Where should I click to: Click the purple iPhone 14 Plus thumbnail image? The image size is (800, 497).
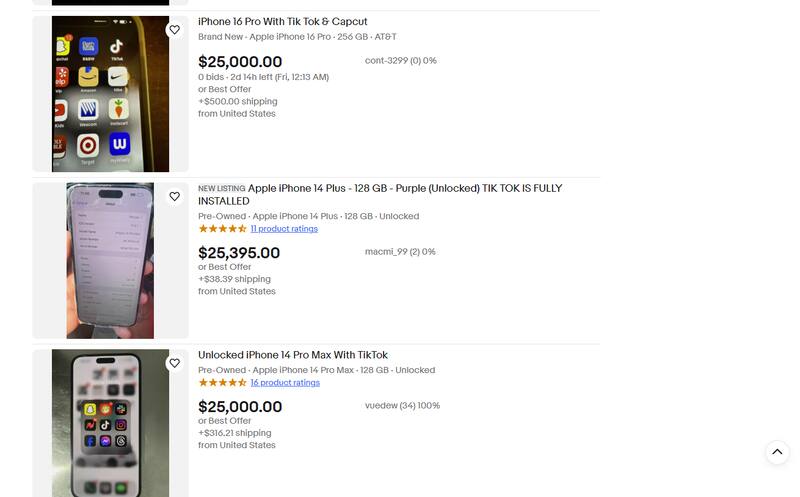(x=110, y=260)
